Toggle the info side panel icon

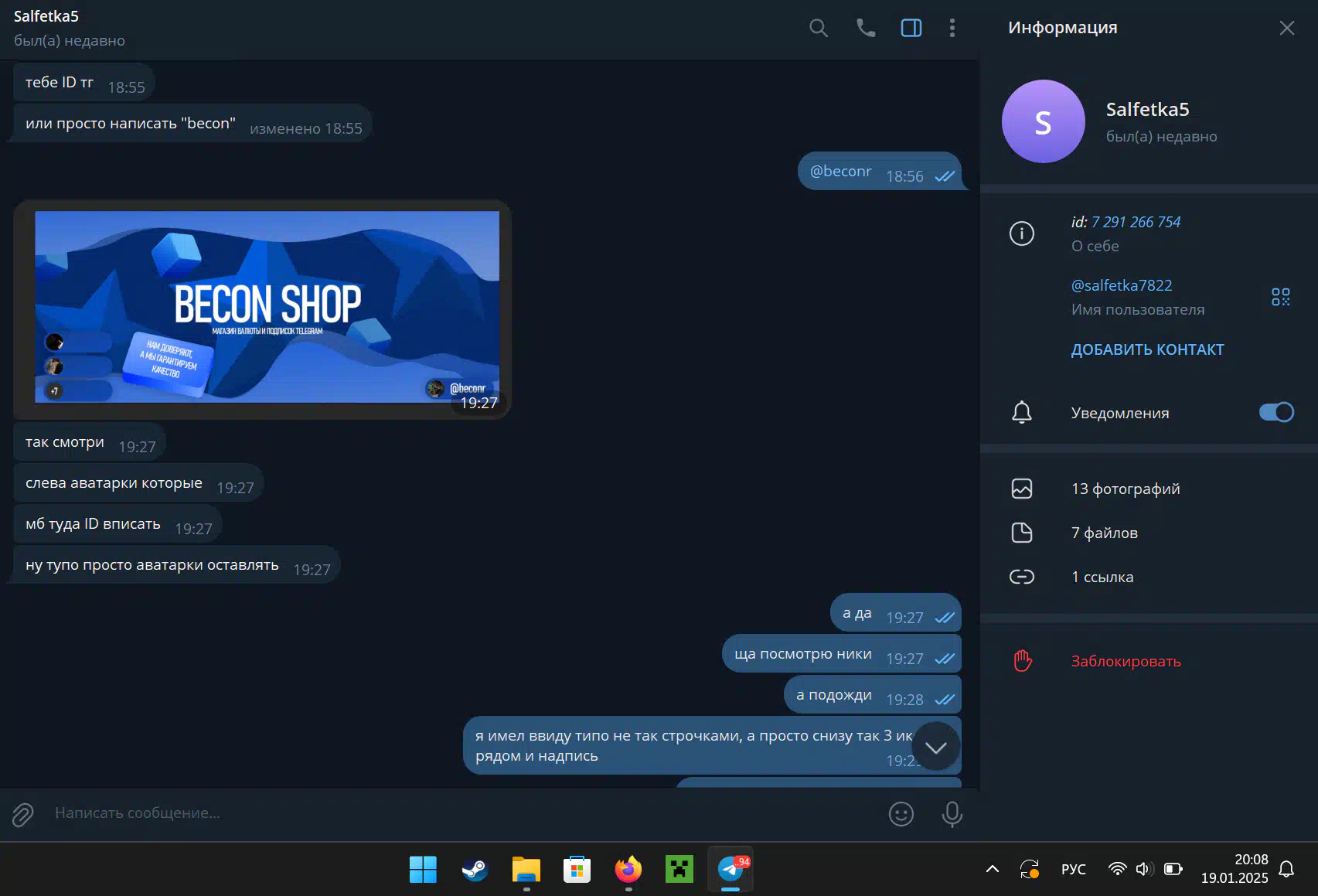click(x=911, y=29)
